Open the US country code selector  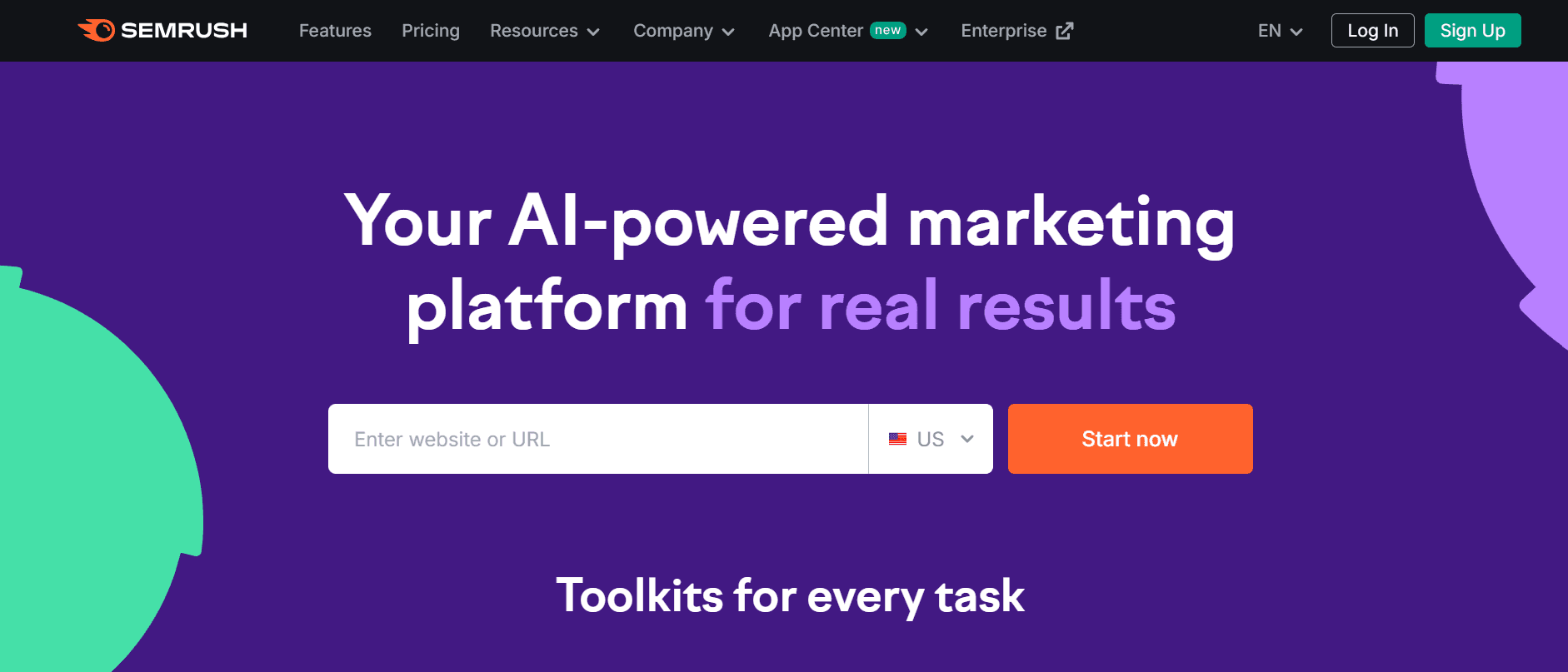tap(931, 439)
